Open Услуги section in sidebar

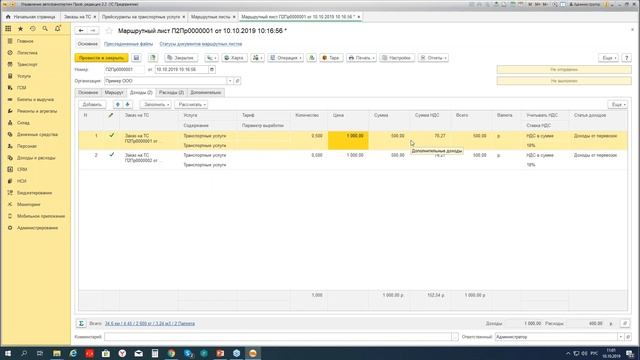pyautogui.click(x=24, y=76)
